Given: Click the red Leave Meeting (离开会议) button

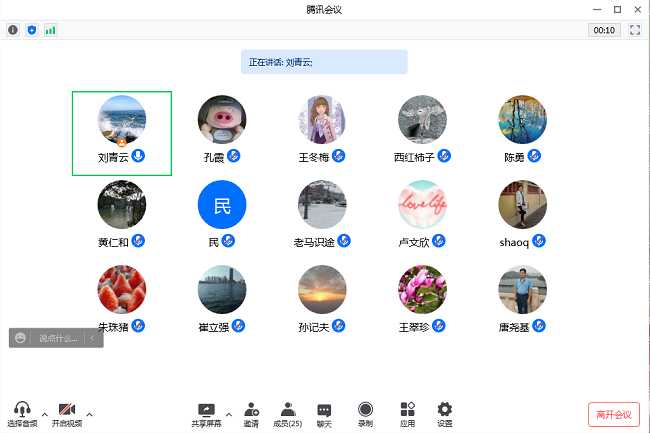Looking at the screenshot, I should click(613, 414).
